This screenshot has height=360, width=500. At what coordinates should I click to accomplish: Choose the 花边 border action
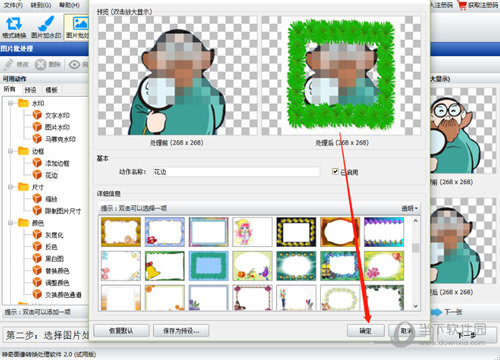51,175
